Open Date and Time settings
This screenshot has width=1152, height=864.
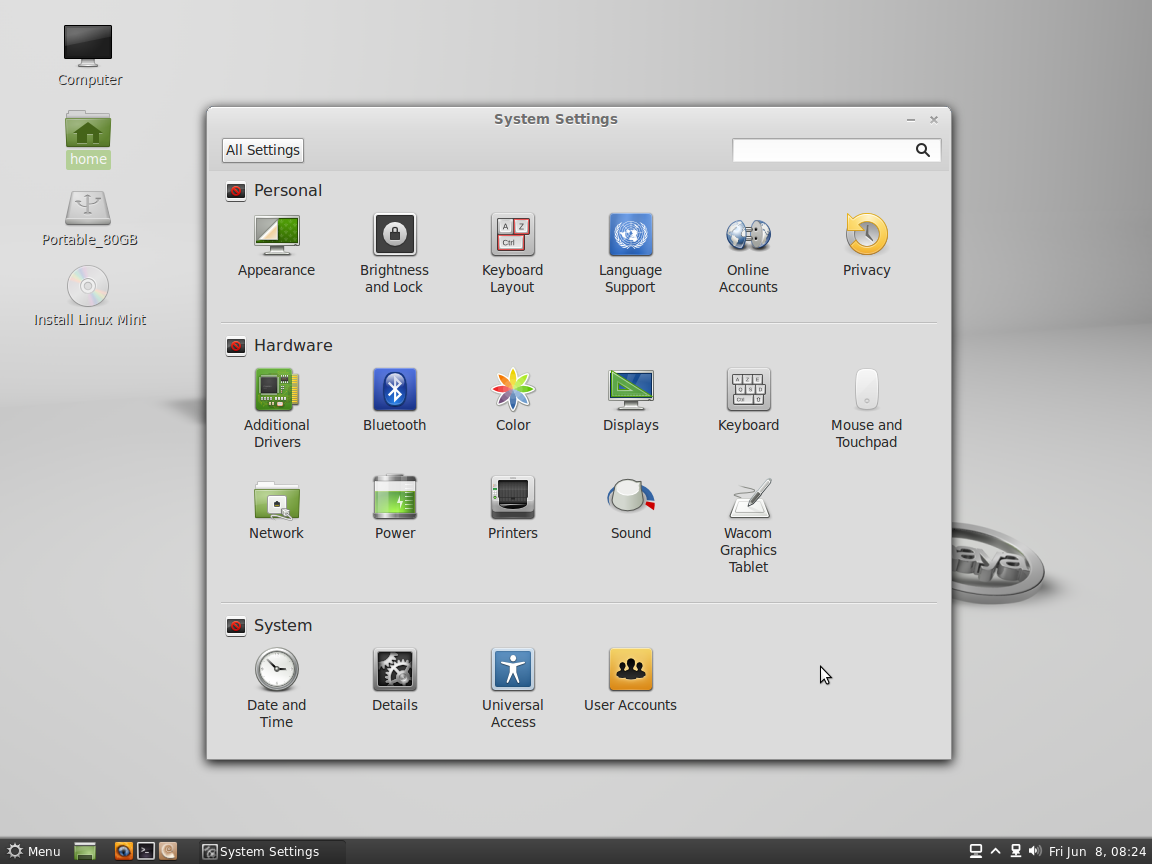coord(276,689)
